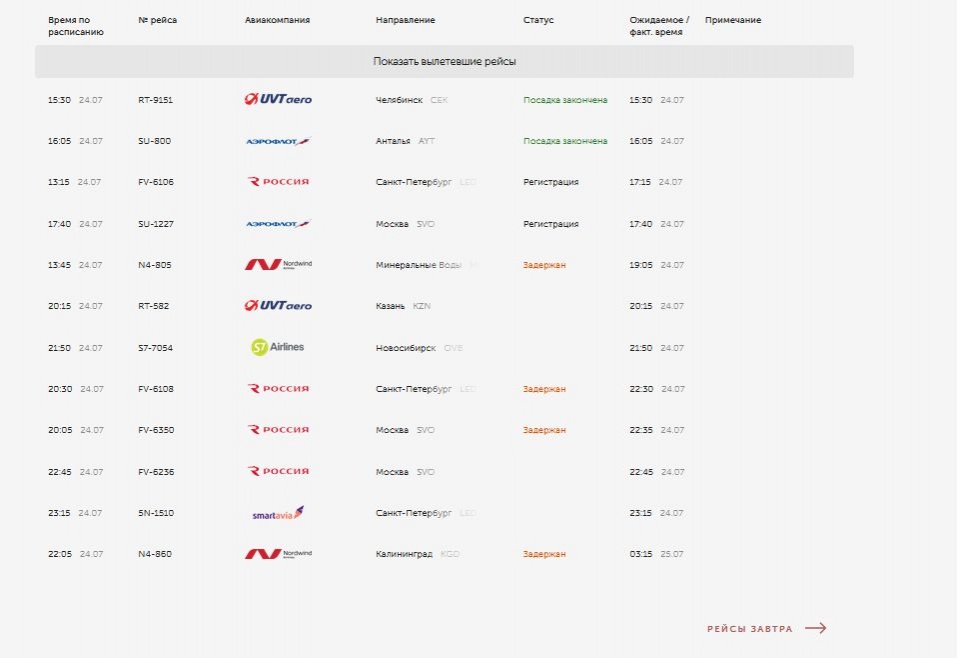Click the Направление column header

point(405,20)
